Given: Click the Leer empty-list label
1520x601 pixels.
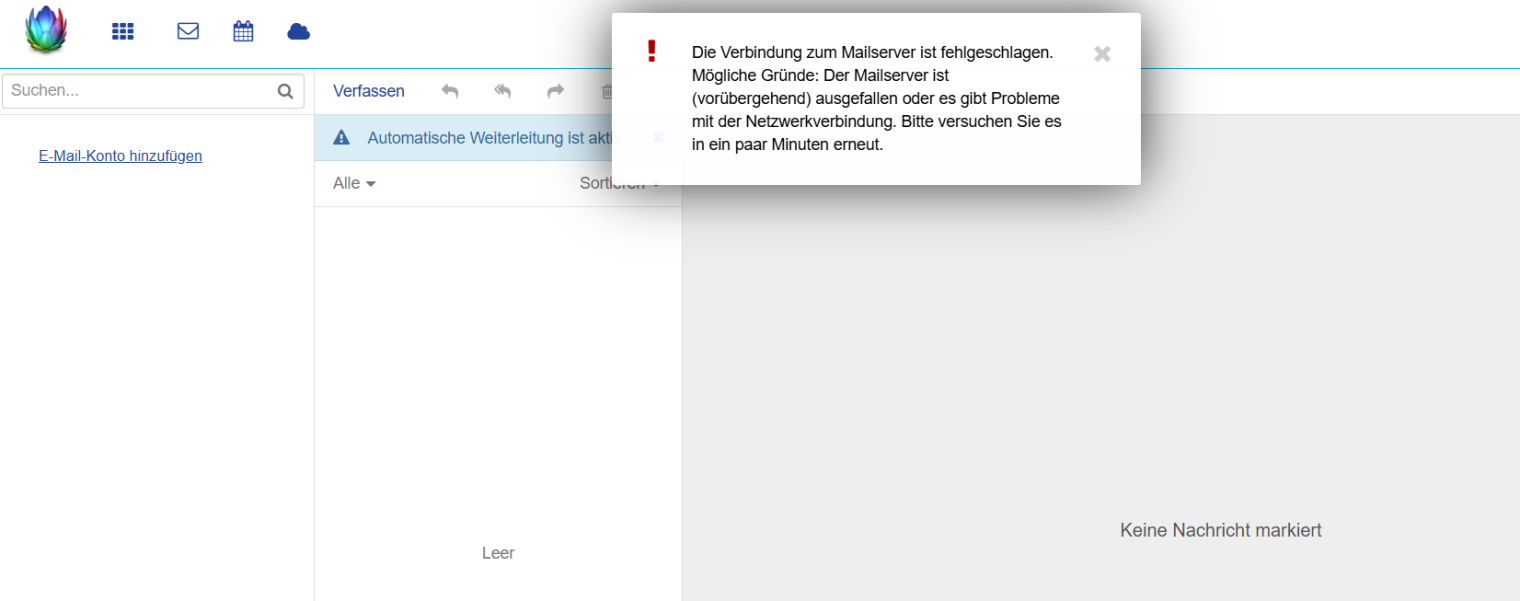Looking at the screenshot, I should (x=498, y=553).
